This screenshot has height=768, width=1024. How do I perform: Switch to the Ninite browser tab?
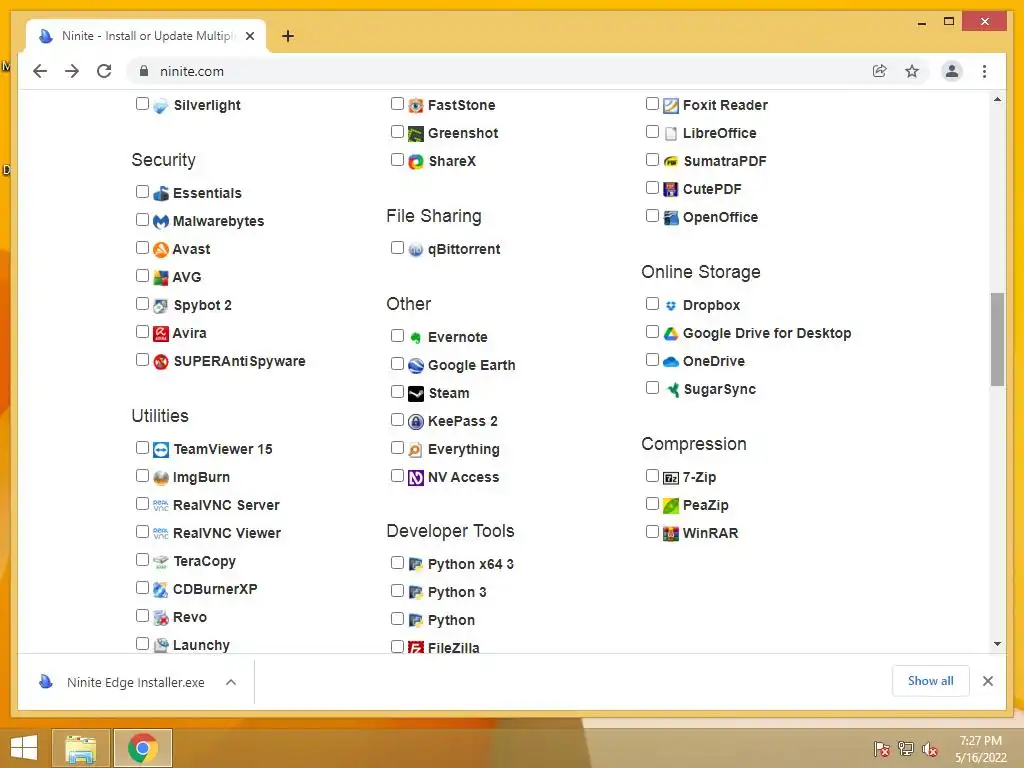point(146,36)
